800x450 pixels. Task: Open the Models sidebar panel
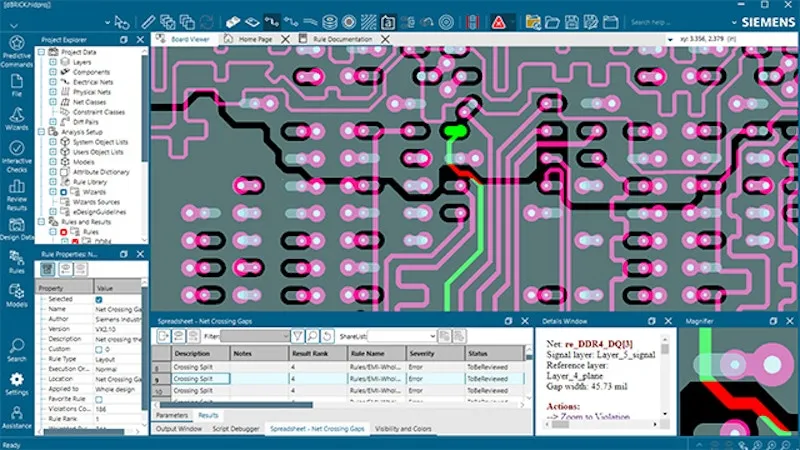[16, 295]
